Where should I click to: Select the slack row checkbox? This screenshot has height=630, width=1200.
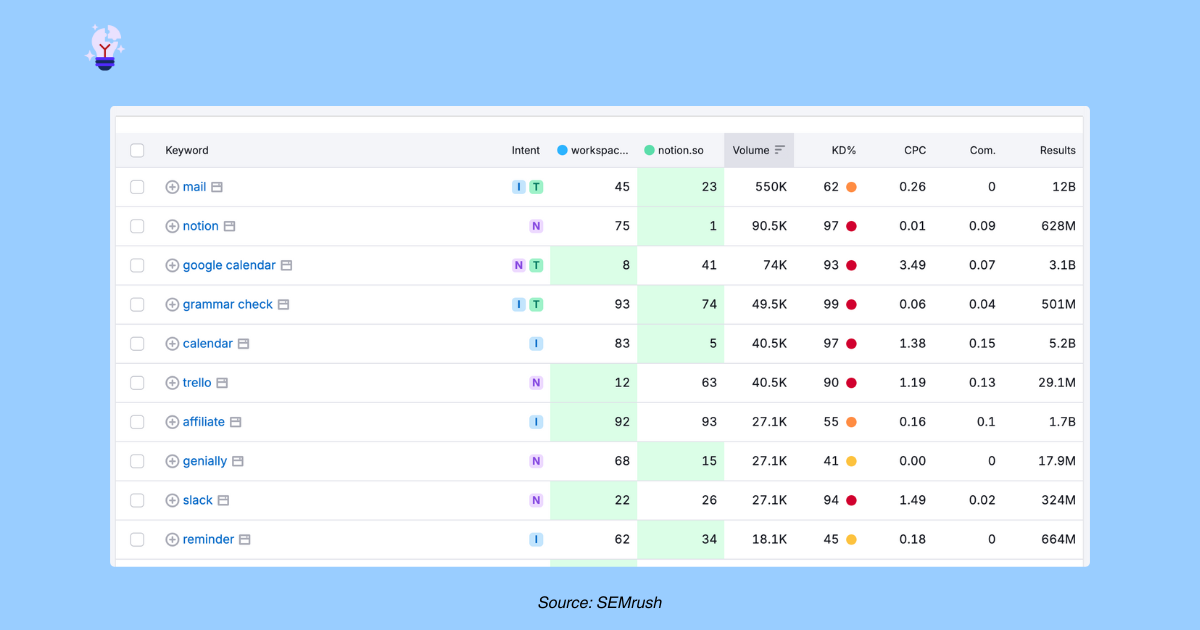click(137, 500)
